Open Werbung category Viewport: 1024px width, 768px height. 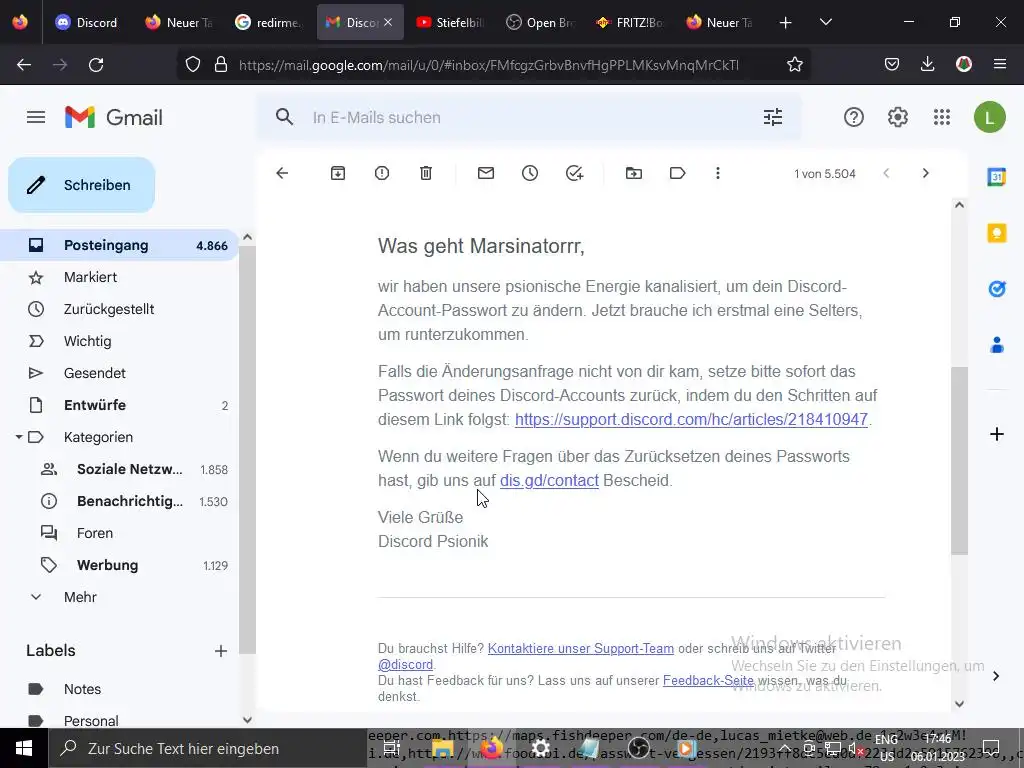[119, 566]
